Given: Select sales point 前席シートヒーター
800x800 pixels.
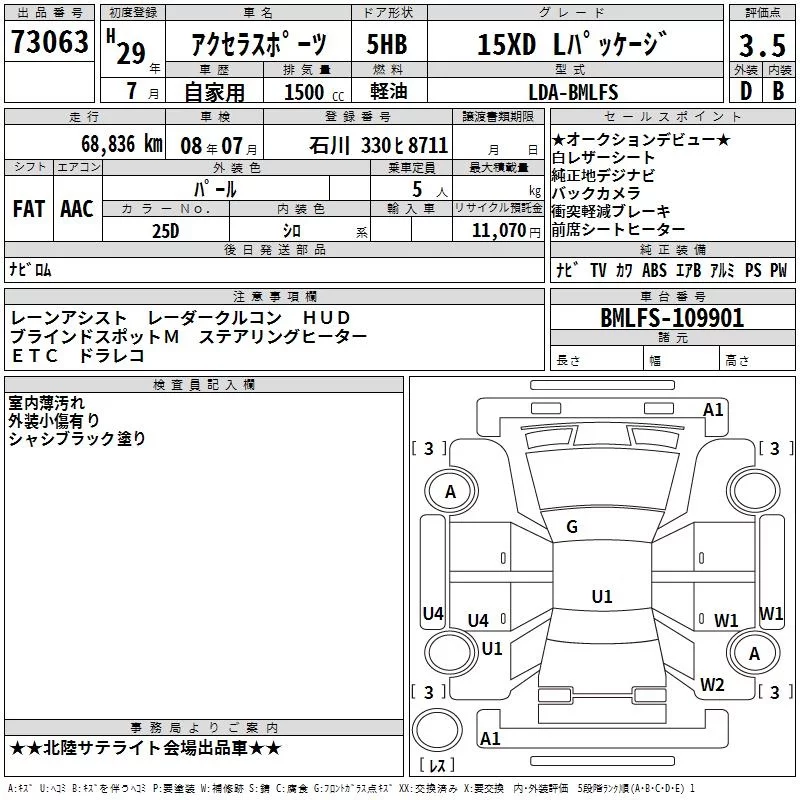Looking at the screenshot, I should click(x=618, y=230).
